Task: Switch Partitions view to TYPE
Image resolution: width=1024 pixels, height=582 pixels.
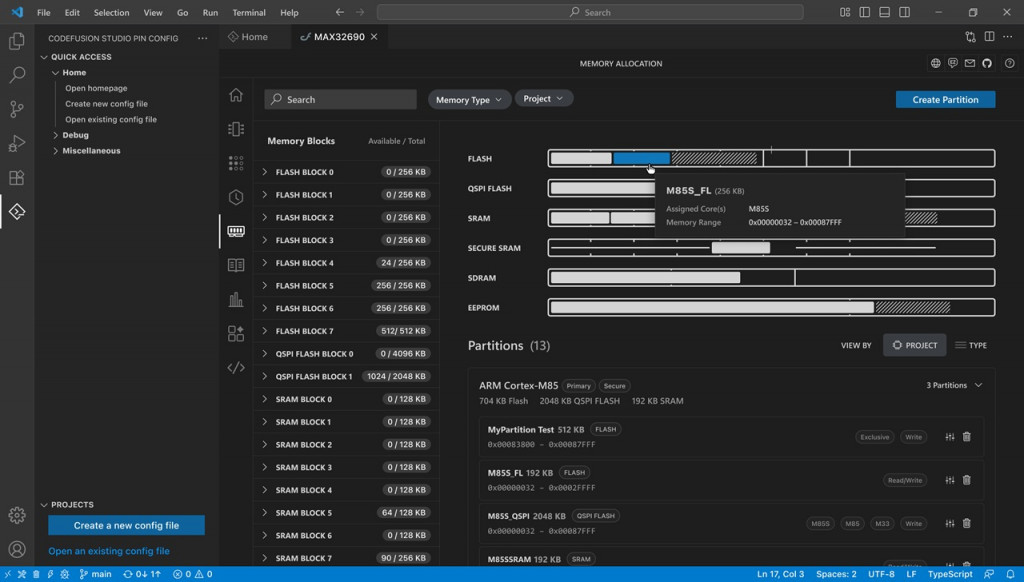Action: tap(970, 344)
